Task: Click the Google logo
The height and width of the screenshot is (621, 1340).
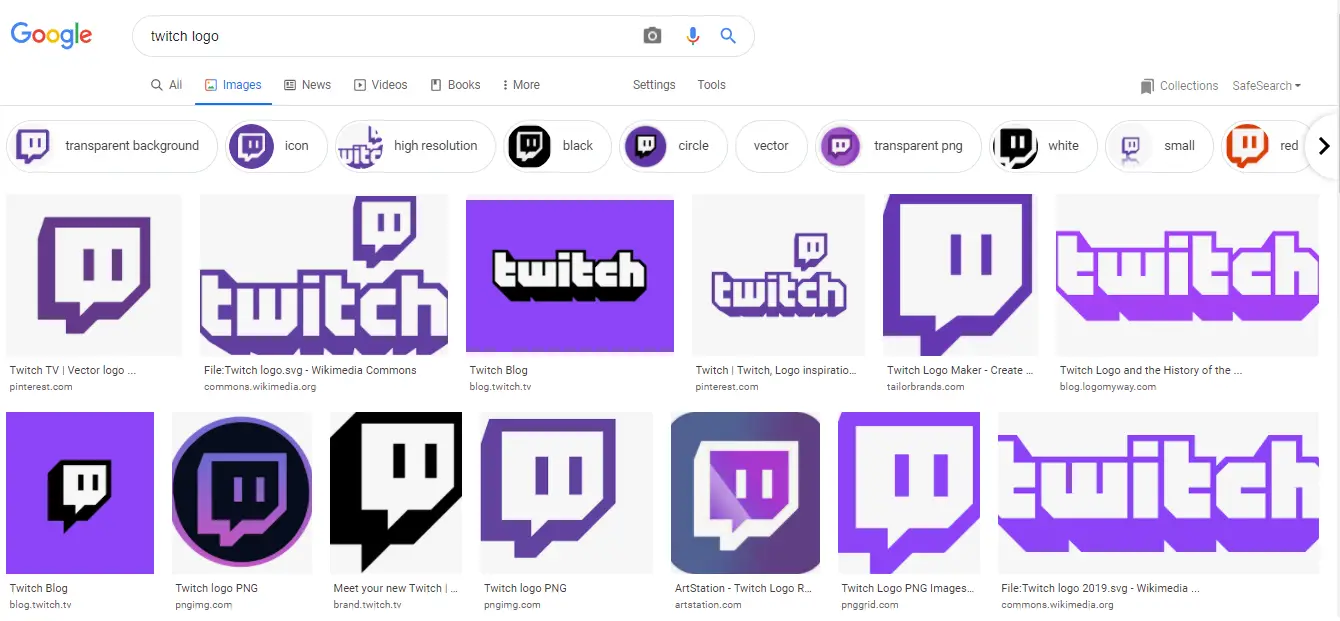Action: coord(51,35)
